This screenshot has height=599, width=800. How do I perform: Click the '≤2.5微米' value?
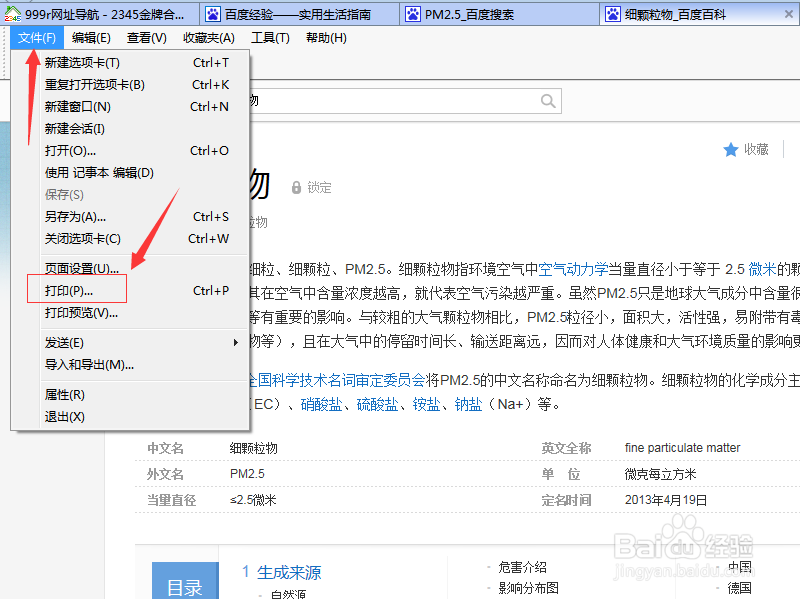point(253,500)
